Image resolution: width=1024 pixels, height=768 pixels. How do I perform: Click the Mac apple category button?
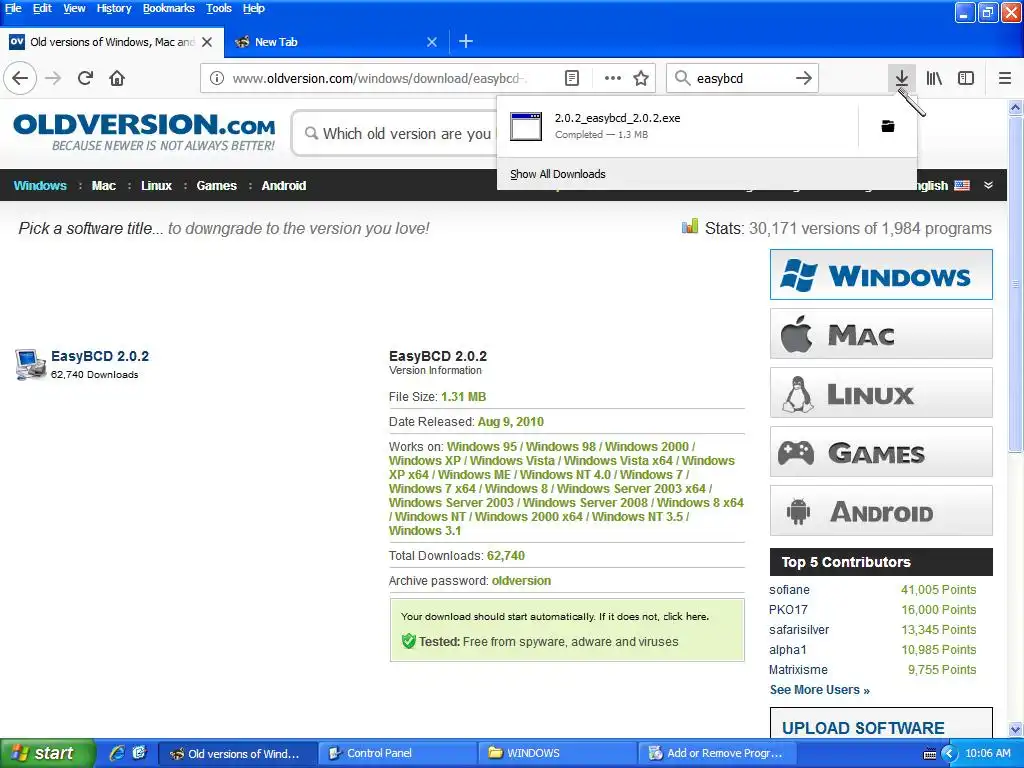(881, 334)
